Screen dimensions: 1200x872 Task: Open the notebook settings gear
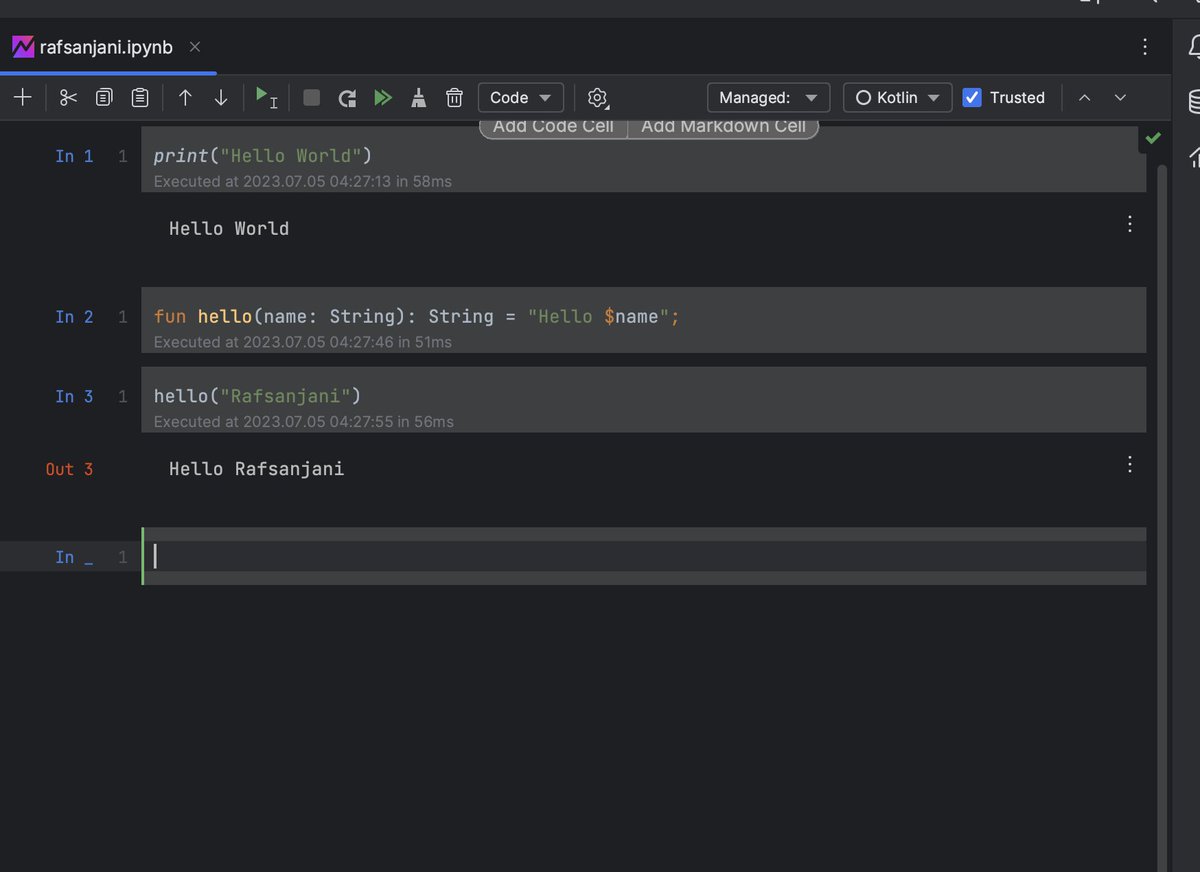tap(597, 97)
